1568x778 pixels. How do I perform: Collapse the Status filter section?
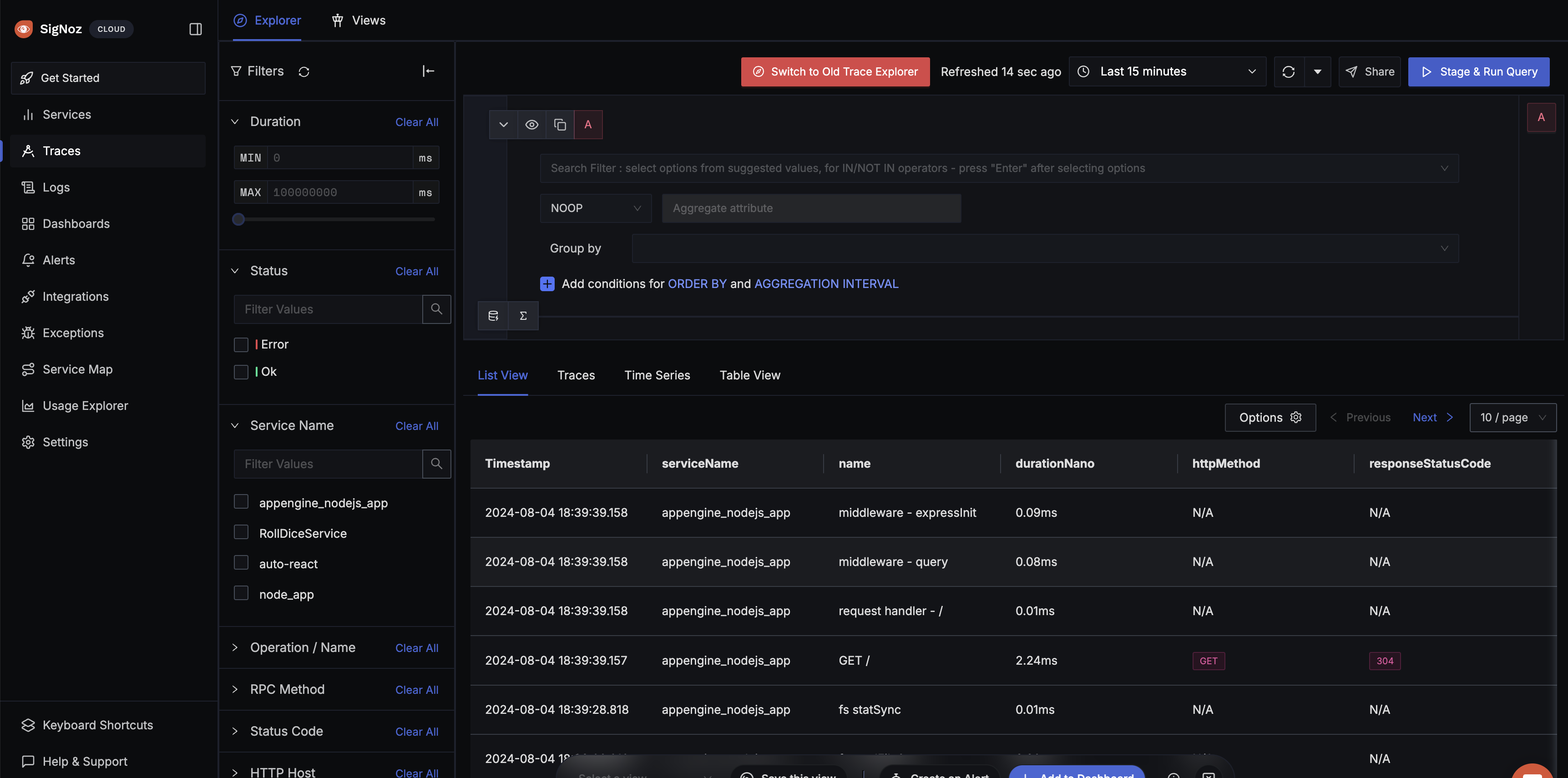[235, 271]
